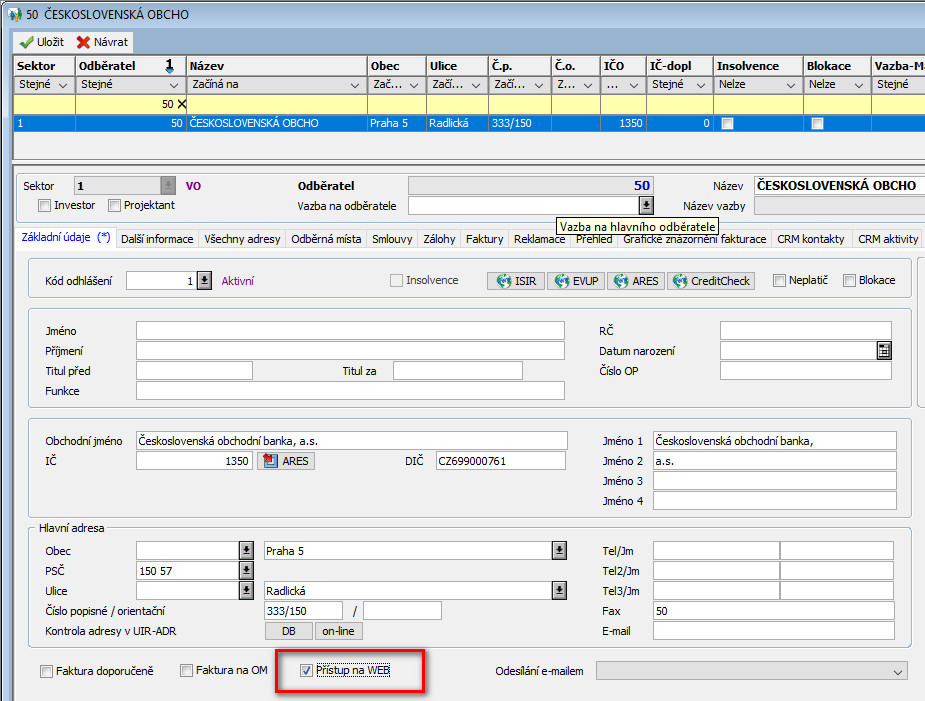Viewport: 925px width, 701px height.
Task: Open the PSČ lookup dropdown
Action: tap(246, 570)
